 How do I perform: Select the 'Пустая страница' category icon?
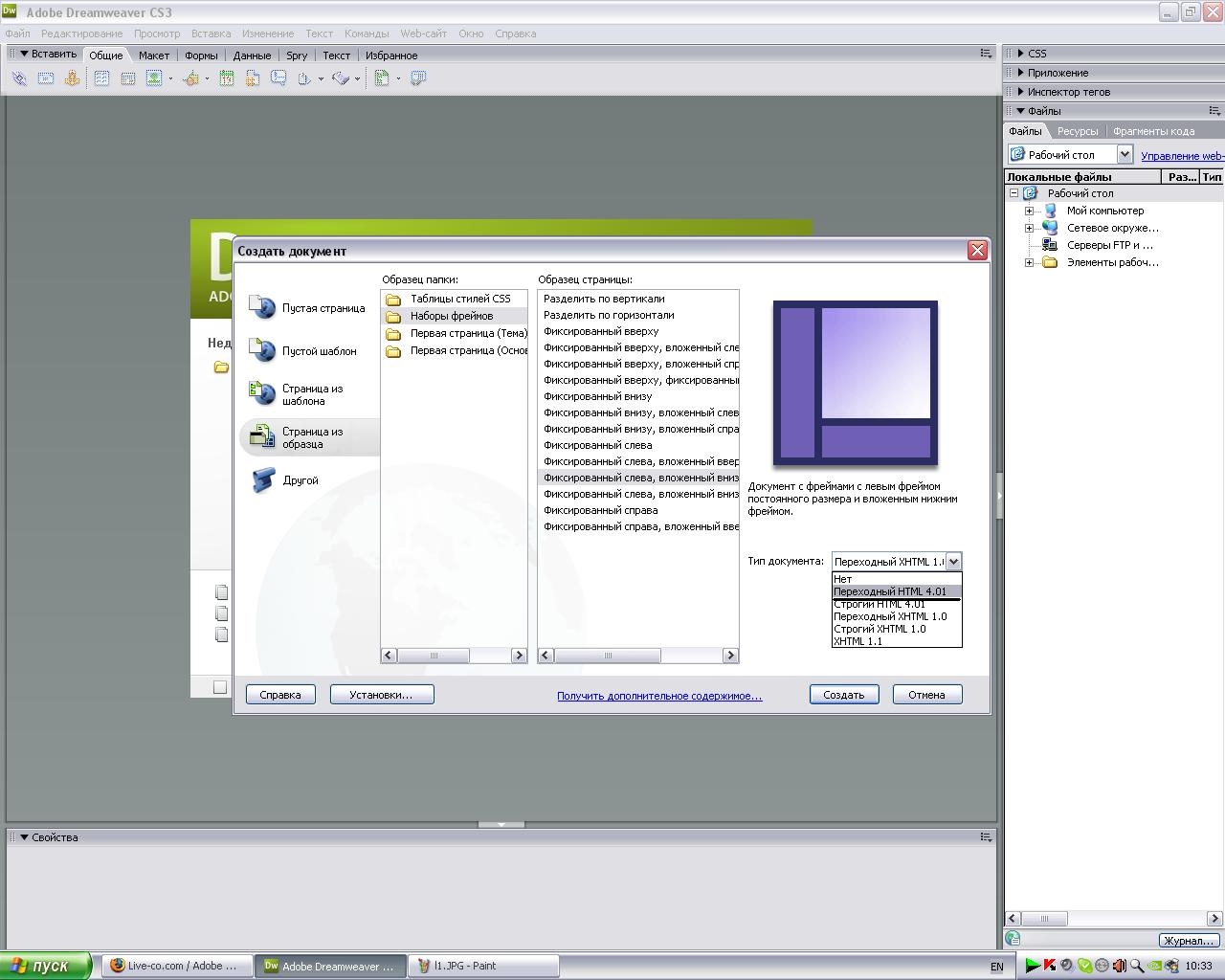262,307
